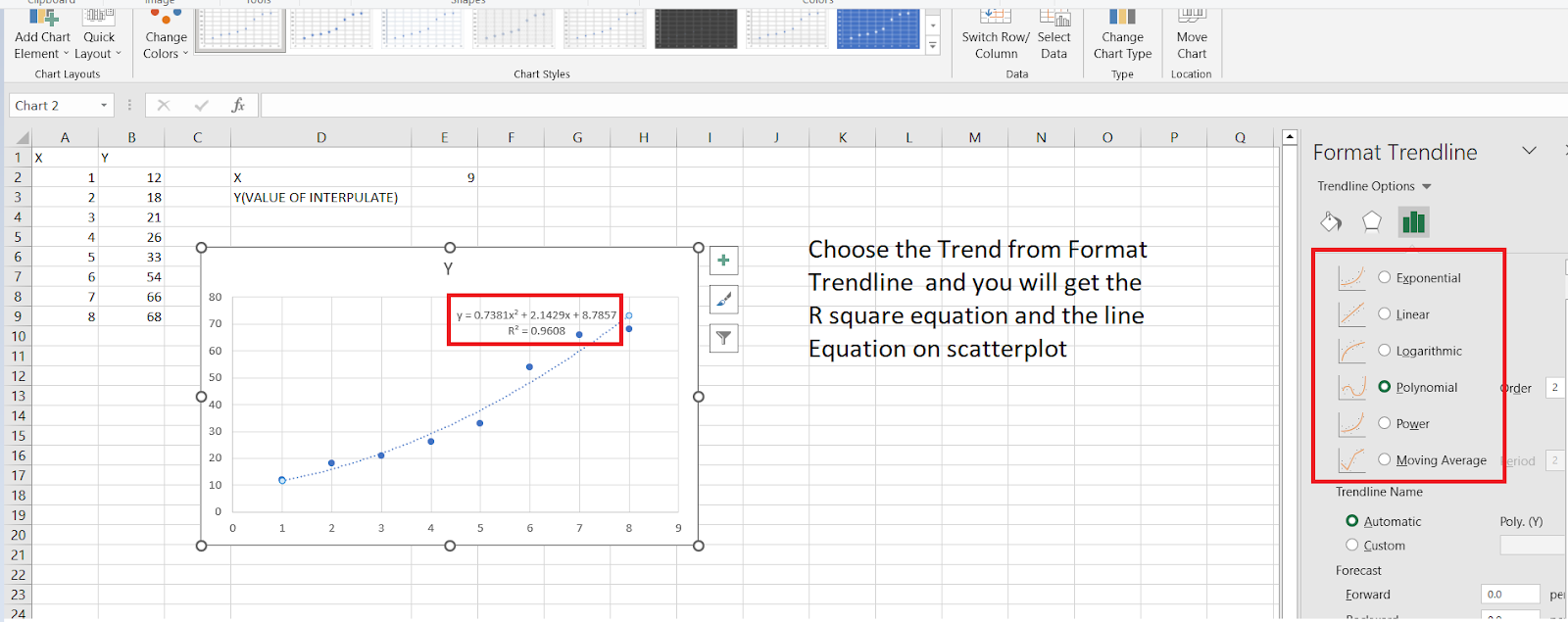Open the Effects pentagon tab
This screenshot has height=622, width=1568.
coord(1372,222)
